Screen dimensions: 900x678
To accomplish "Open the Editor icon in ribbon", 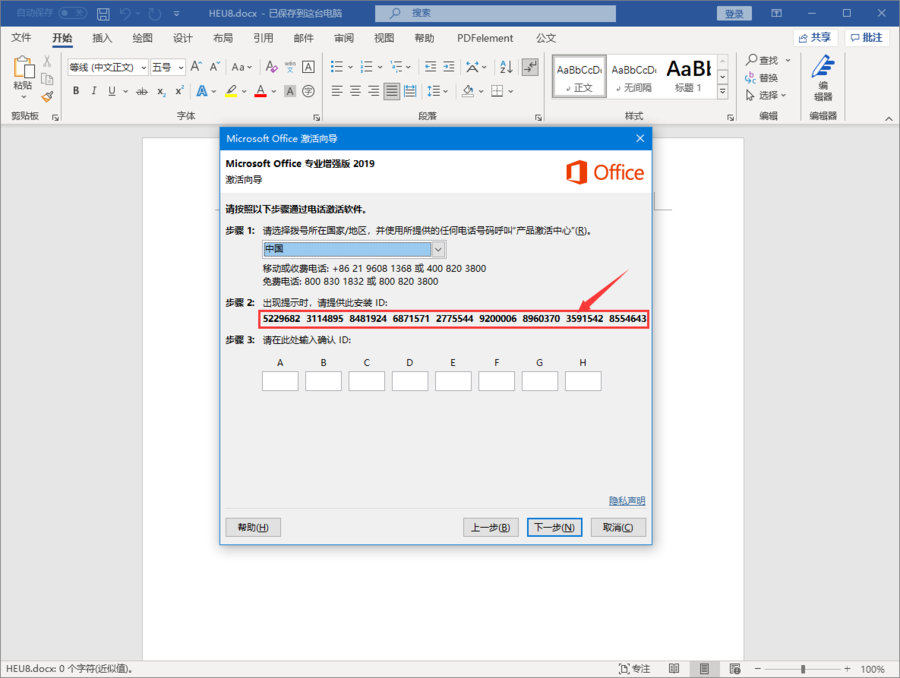I will tap(822, 78).
